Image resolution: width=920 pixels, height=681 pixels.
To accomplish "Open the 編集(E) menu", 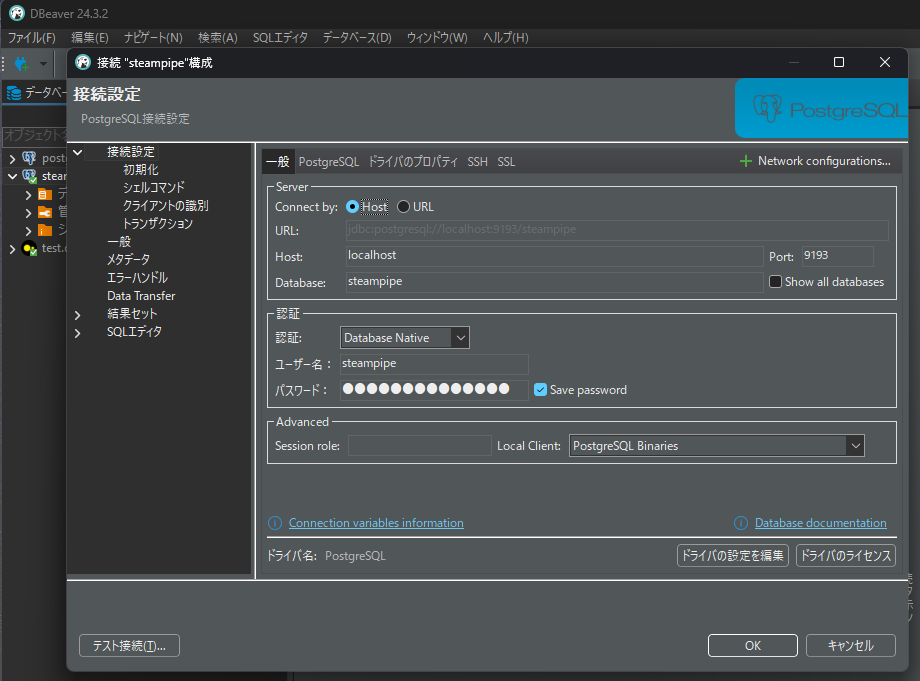I will 90,38.
